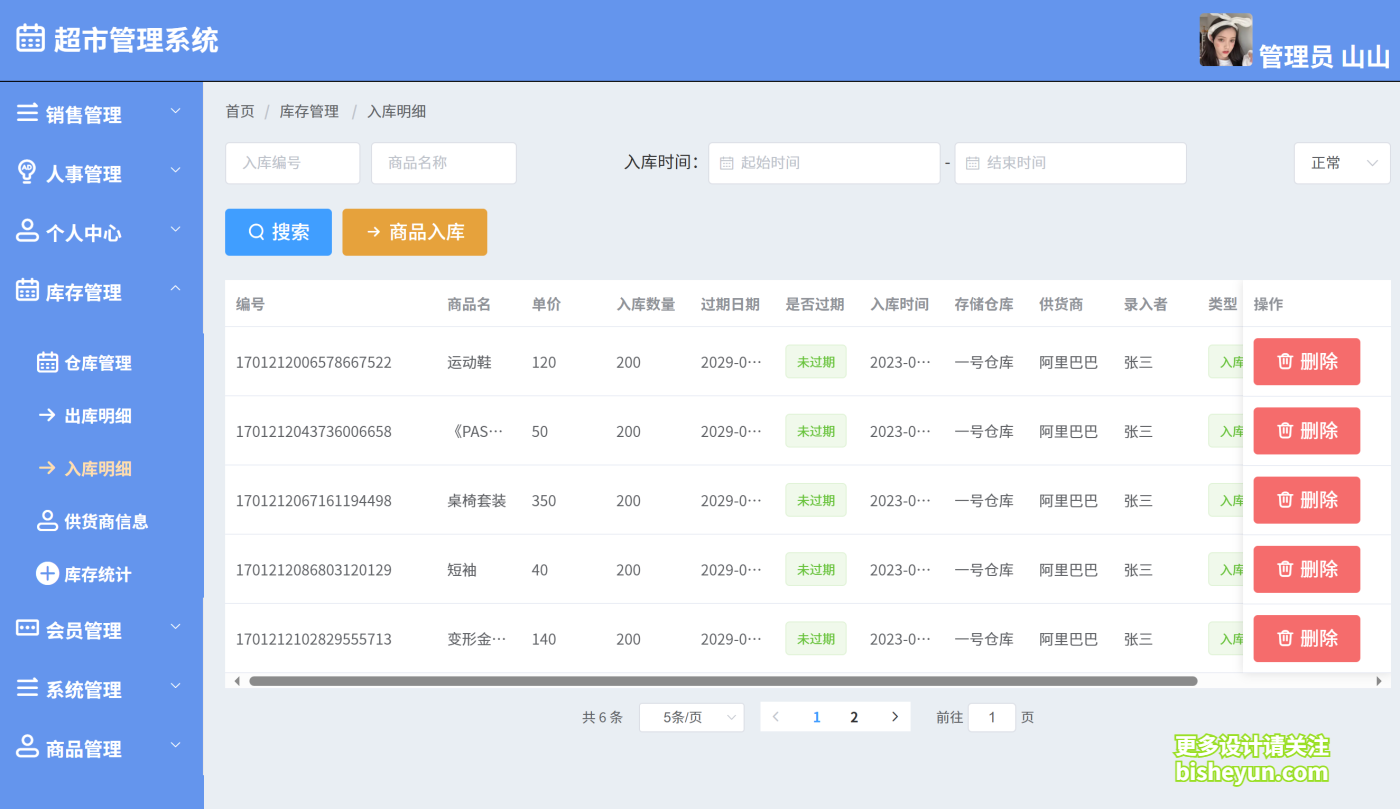Click the arrow icon beside 入库明细
The height and width of the screenshot is (809, 1400).
[47, 468]
